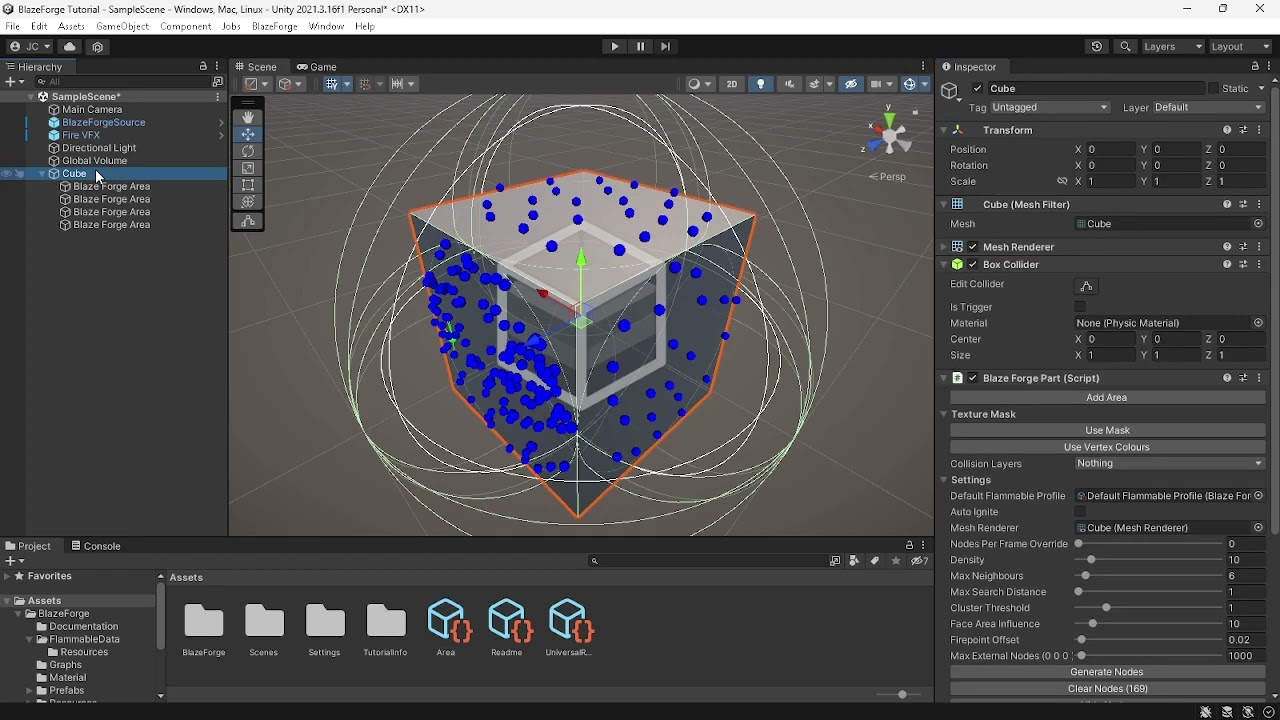1280x720 pixels.
Task: Select the Edit Collider scene tool
Action: 248,221
